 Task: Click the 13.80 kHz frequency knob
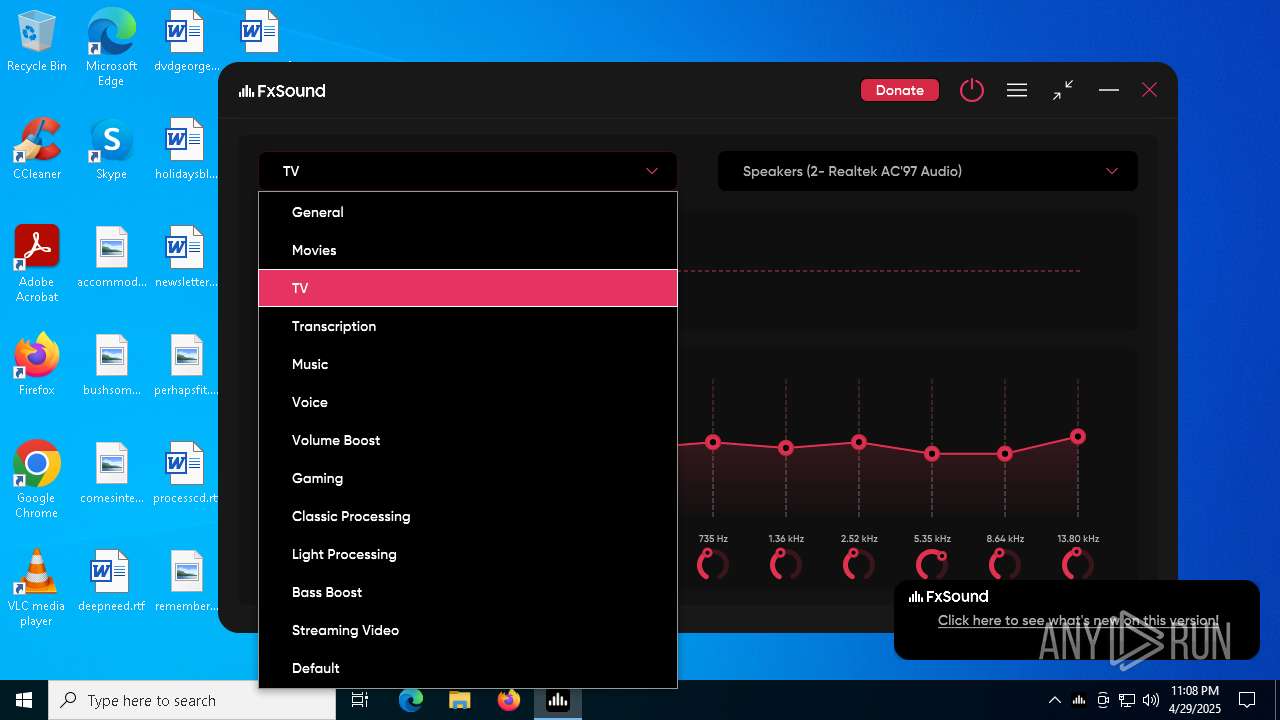pyautogui.click(x=1078, y=564)
